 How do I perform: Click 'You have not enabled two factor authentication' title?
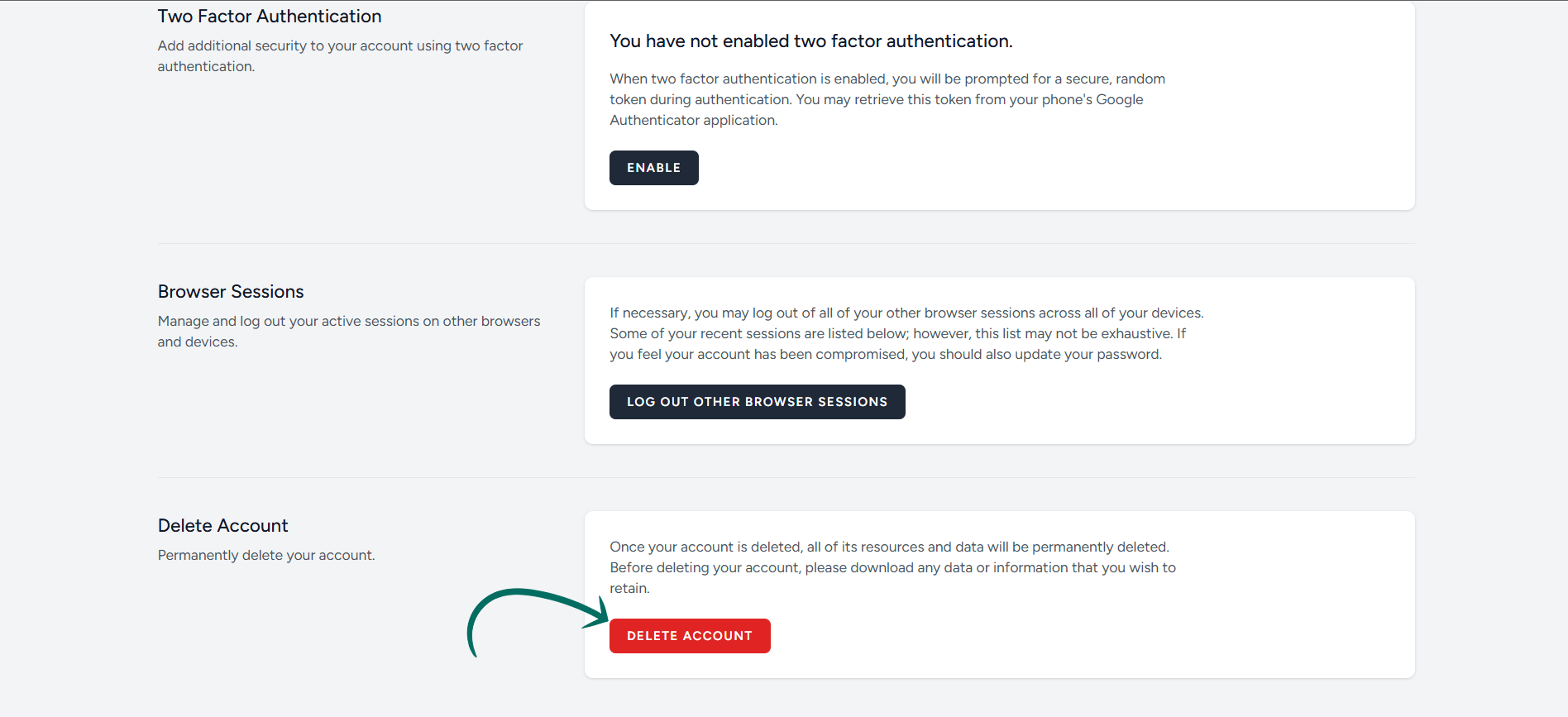pyautogui.click(x=810, y=41)
